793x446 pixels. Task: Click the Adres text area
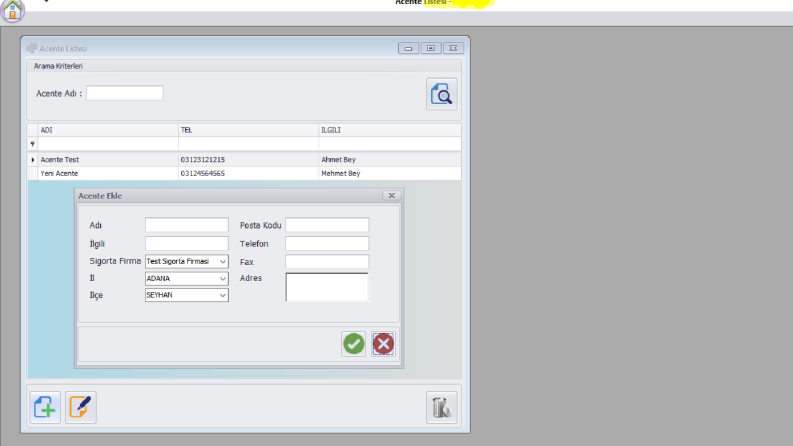tap(327, 287)
